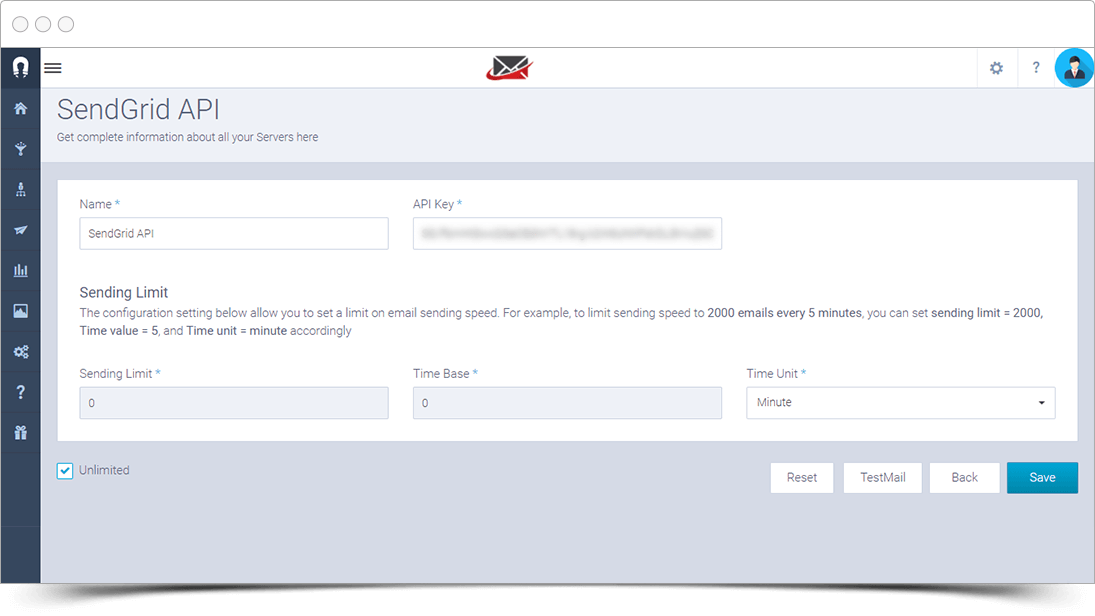
Task: Open the funnel icon in sidebar
Action: point(20,149)
